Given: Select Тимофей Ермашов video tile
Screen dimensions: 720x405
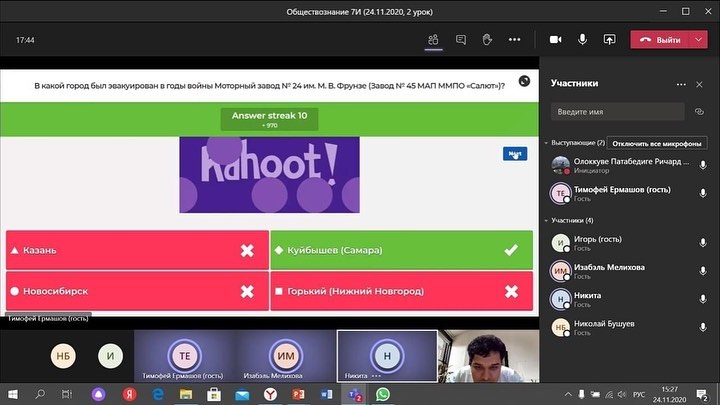Looking at the screenshot, I should pos(185,356).
